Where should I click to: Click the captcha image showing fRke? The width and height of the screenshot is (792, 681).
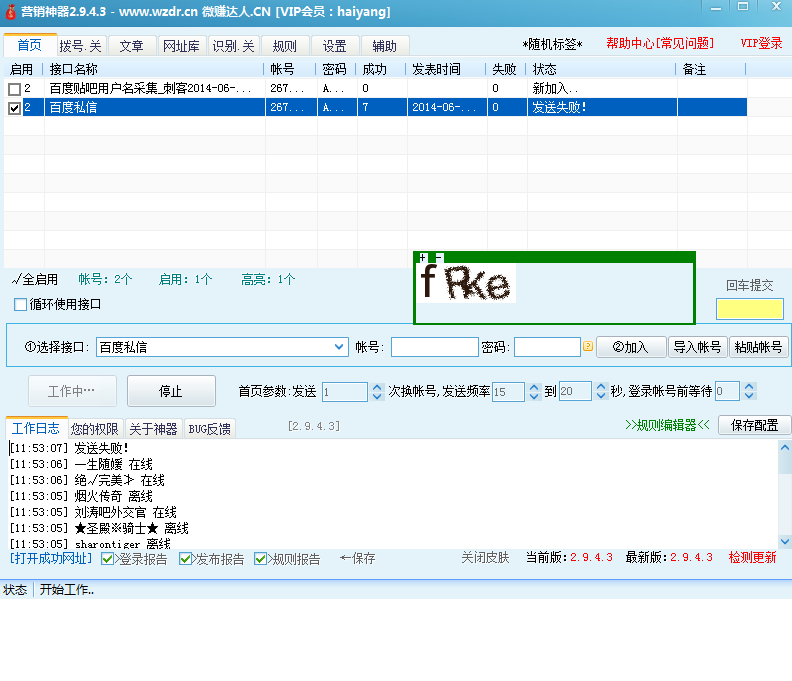[x=466, y=283]
